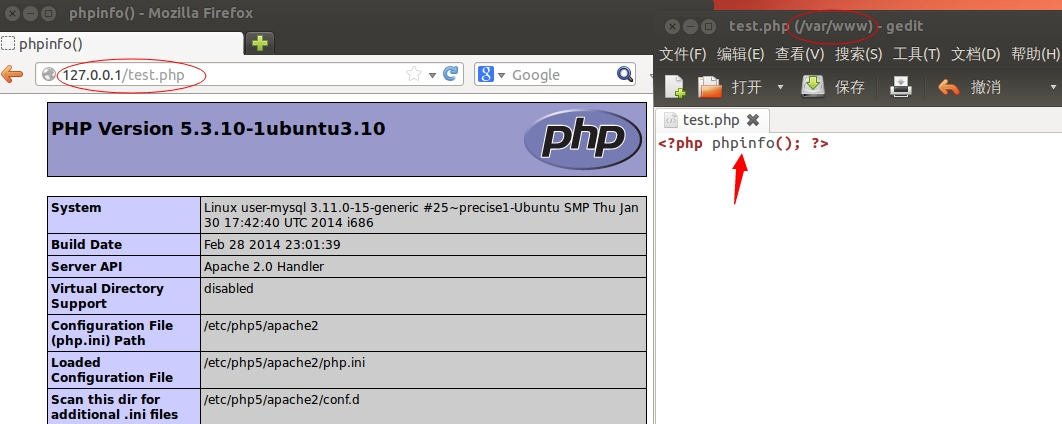Click the site identity globe icon
Image resolution: width=1062 pixels, height=424 pixels.
point(48,75)
